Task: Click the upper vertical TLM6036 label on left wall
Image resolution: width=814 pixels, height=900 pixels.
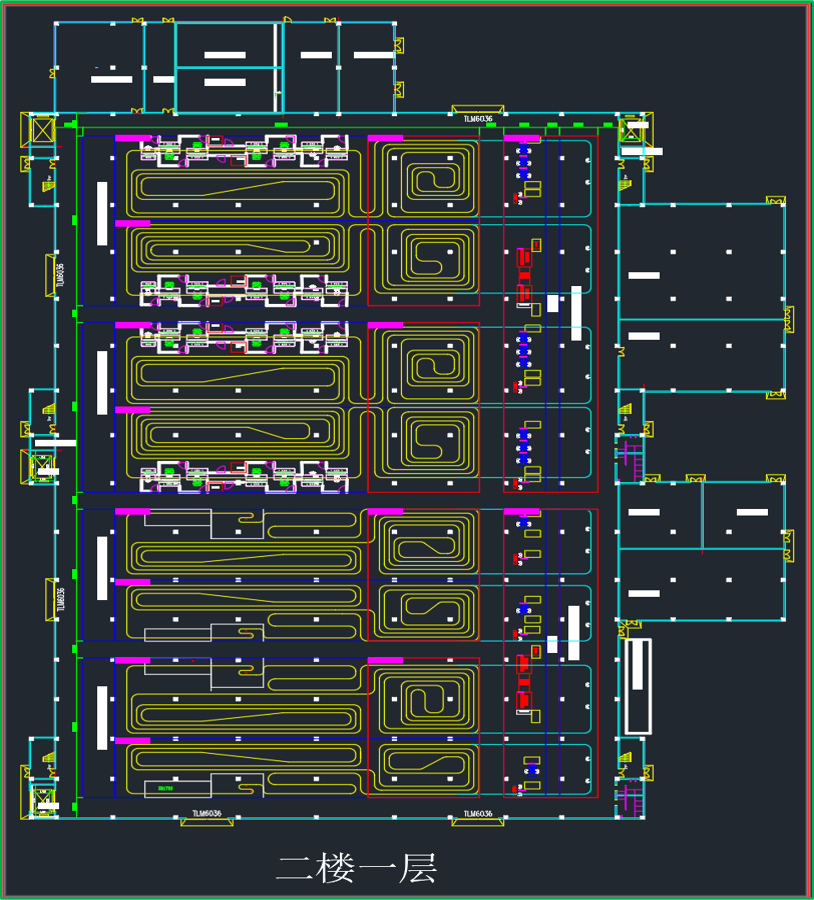Action: coord(60,275)
